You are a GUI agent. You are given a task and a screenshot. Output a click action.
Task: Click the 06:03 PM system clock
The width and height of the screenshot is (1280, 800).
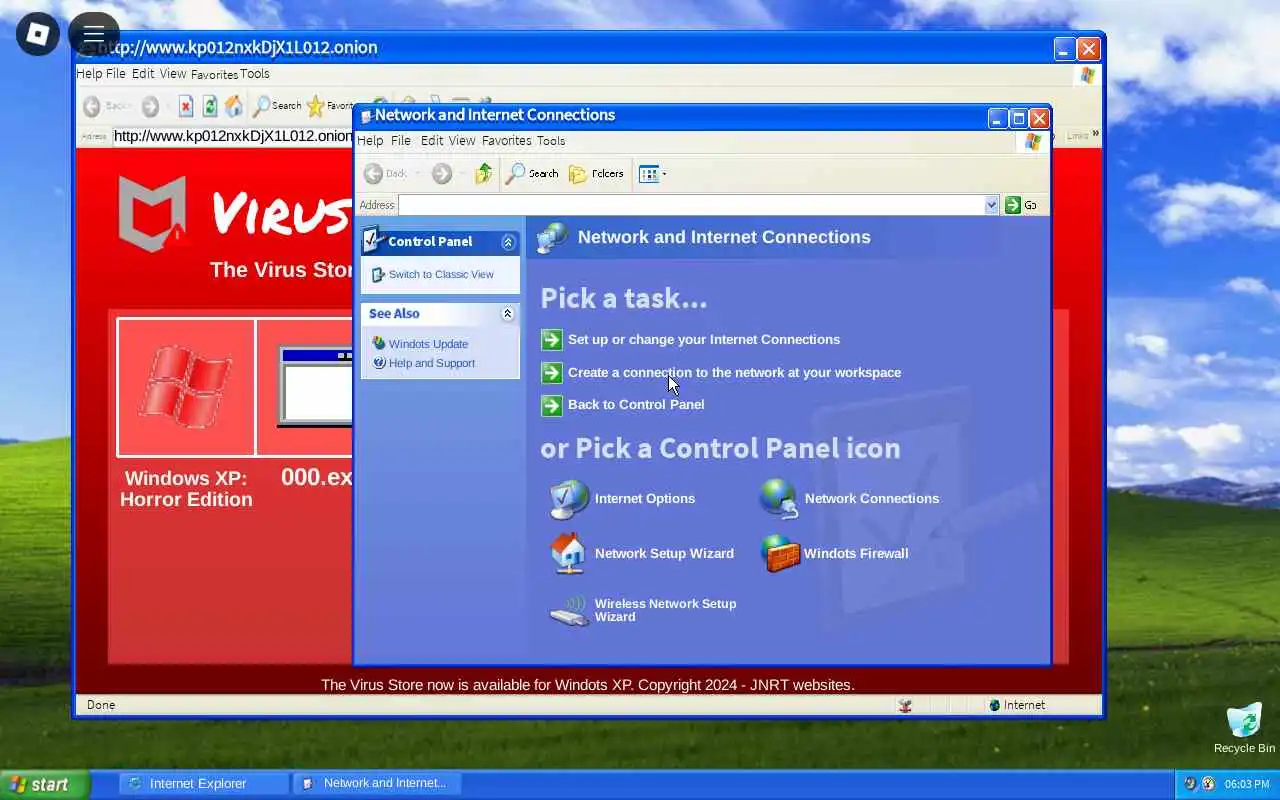click(x=1247, y=784)
